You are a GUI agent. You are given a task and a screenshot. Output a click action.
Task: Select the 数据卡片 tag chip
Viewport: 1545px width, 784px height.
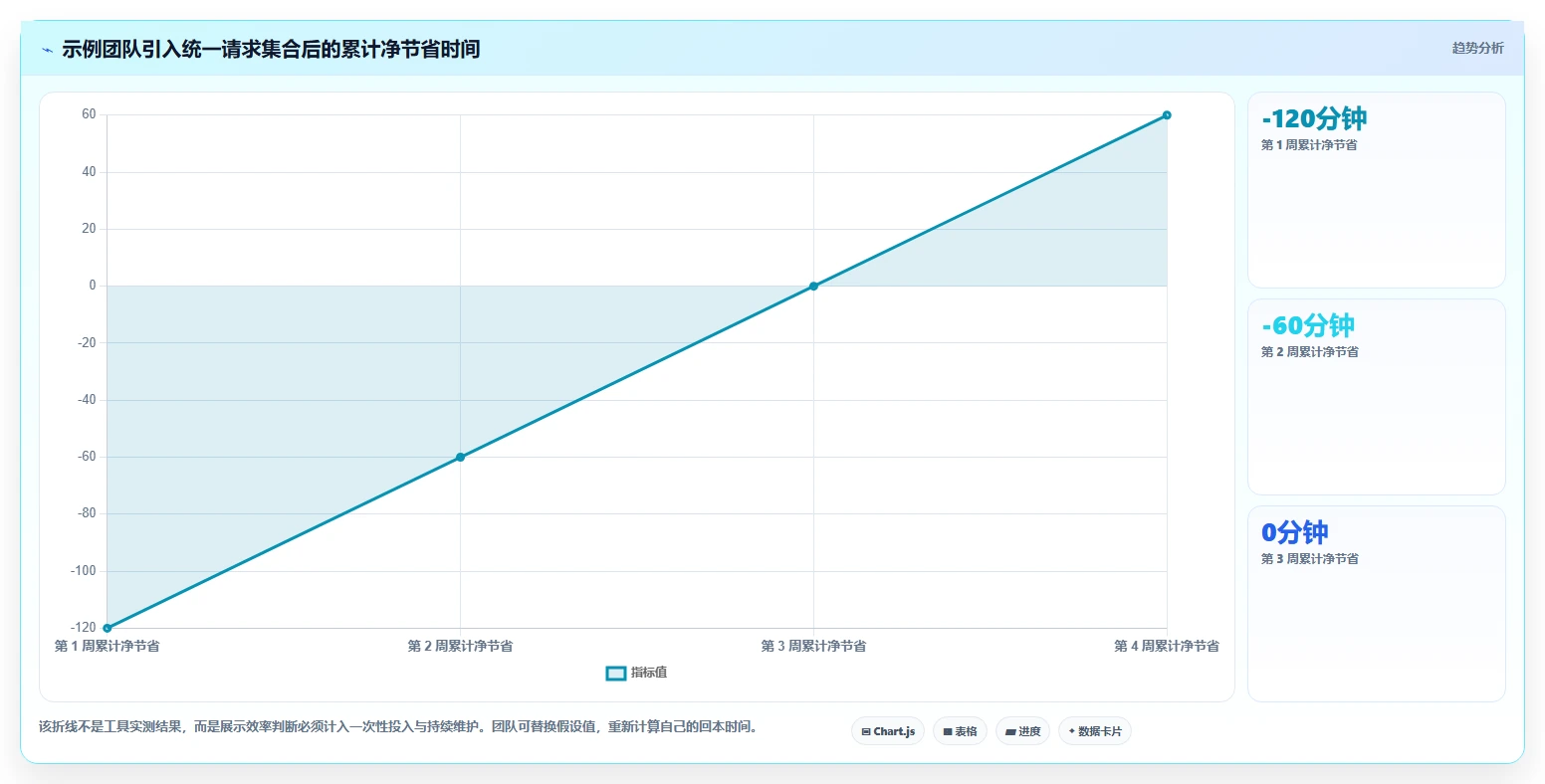coord(1095,731)
